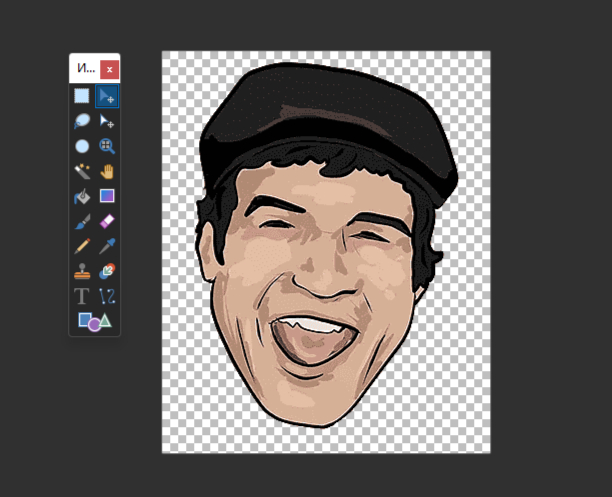Pick the Recolor tool

point(107,271)
